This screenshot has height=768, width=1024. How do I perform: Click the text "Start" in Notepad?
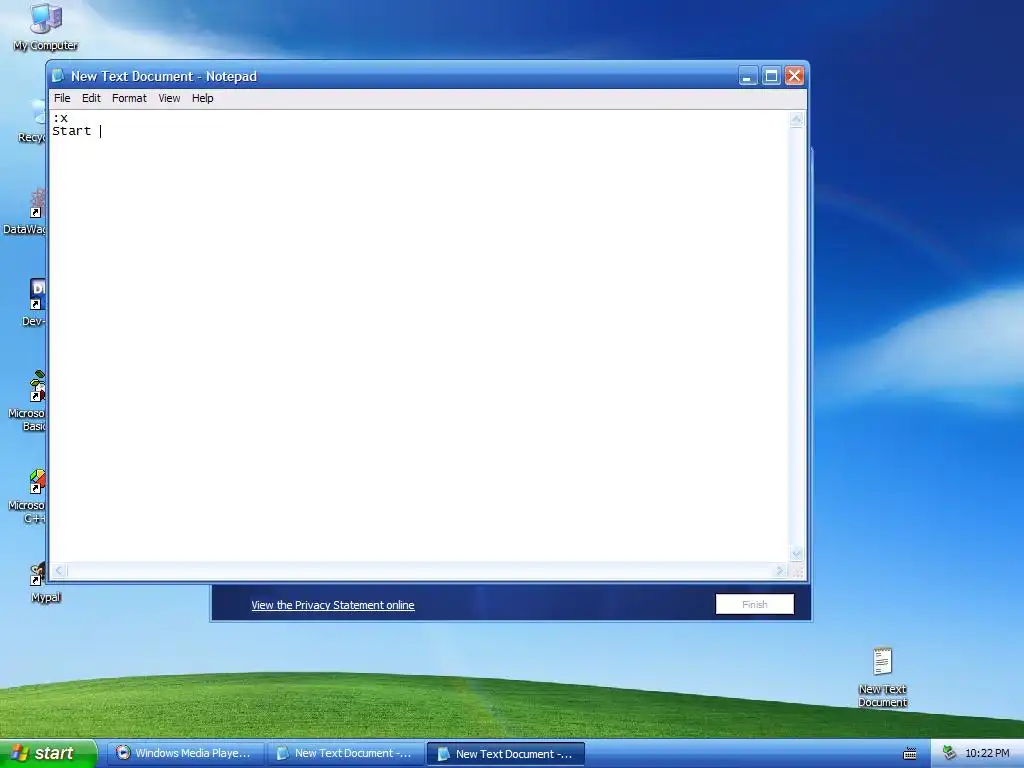[72, 131]
